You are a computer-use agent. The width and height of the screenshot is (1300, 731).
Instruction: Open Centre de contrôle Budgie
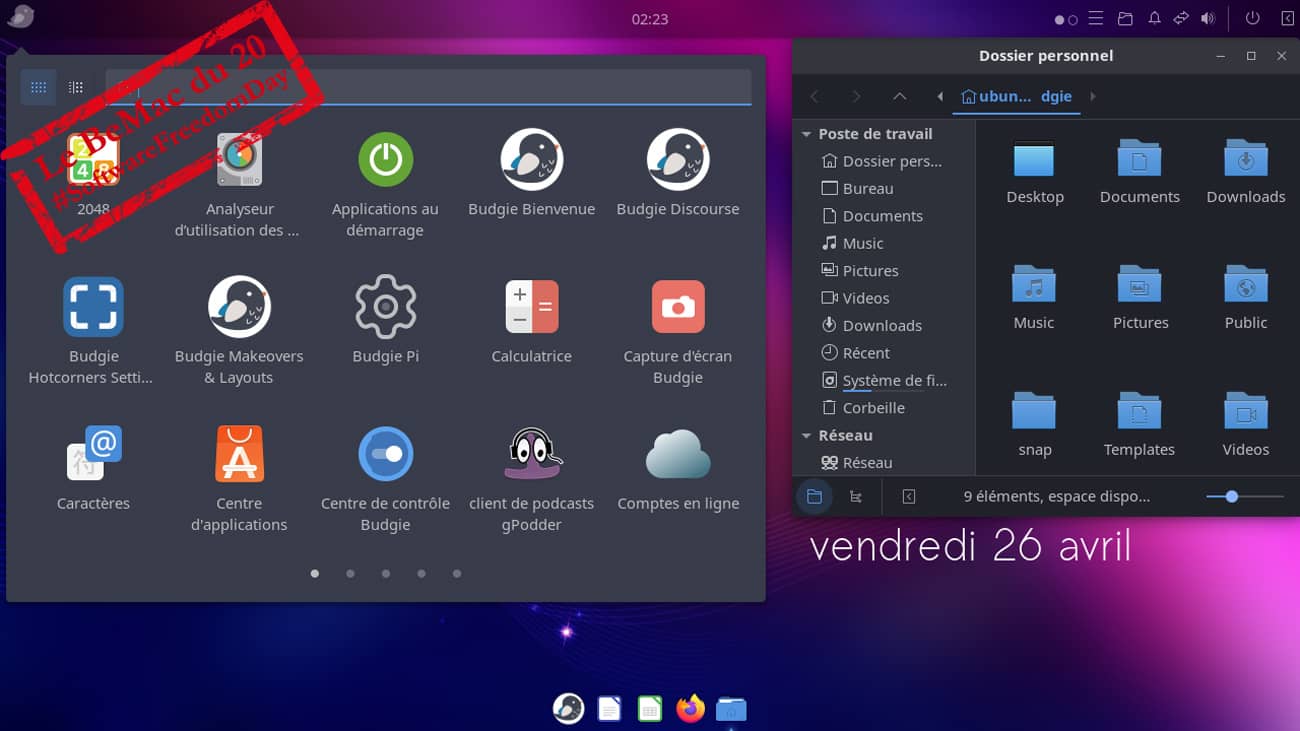385,479
